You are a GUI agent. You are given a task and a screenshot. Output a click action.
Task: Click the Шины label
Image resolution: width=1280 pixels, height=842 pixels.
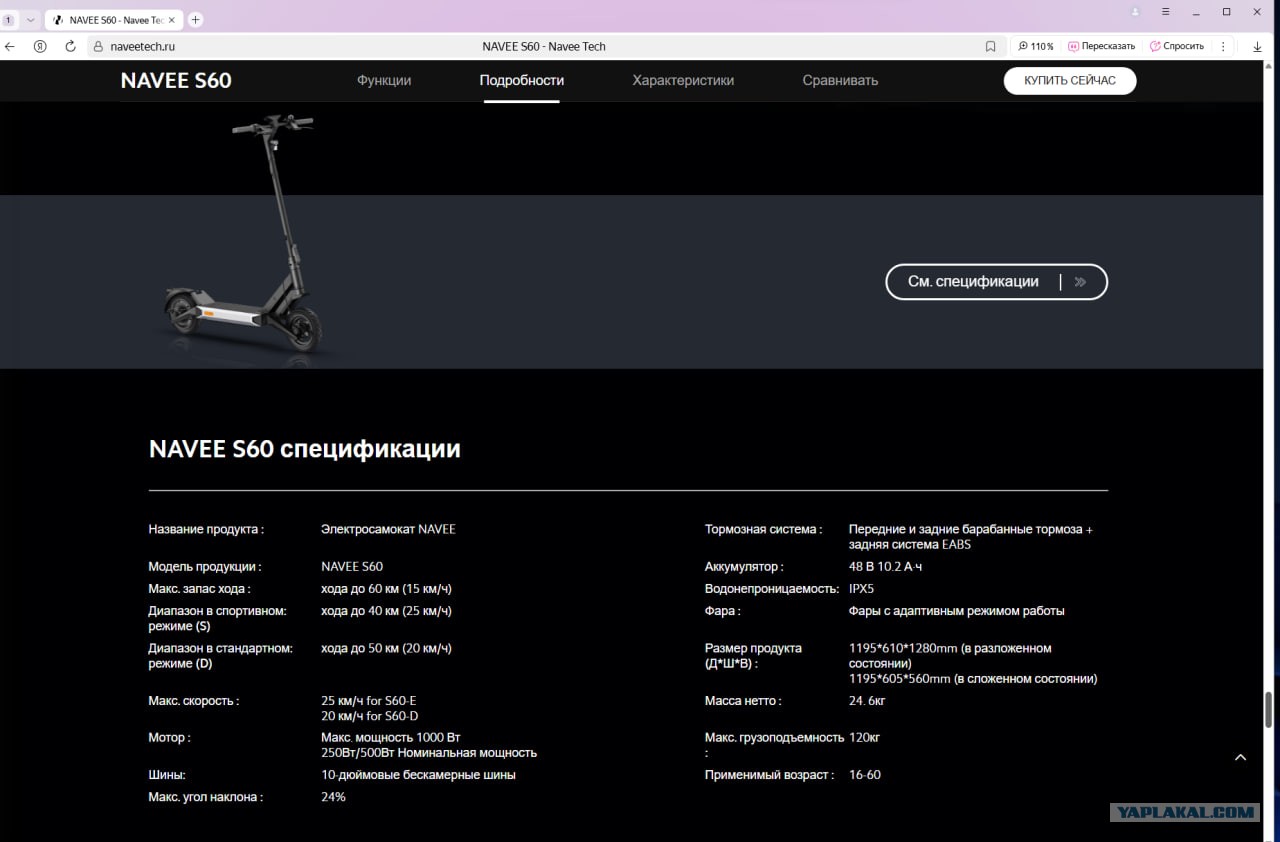(167, 775)
